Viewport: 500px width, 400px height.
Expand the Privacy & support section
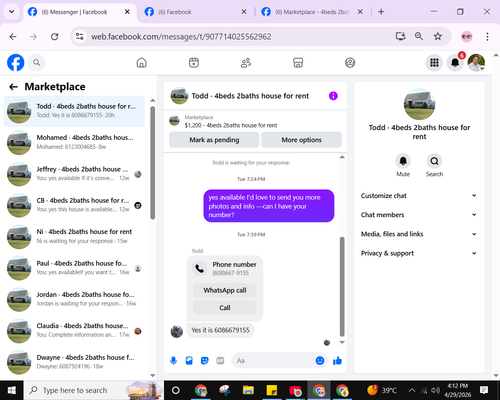(419, 253)
